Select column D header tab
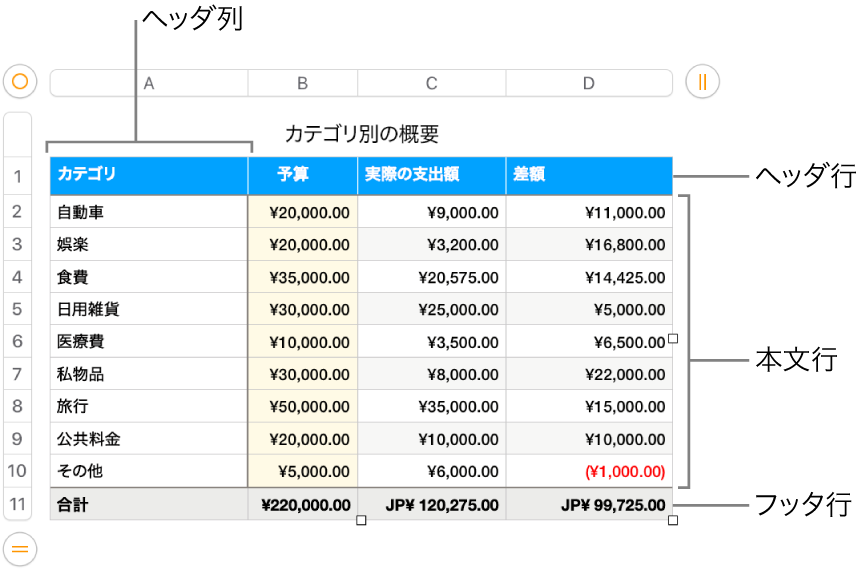 pos(589,83)
